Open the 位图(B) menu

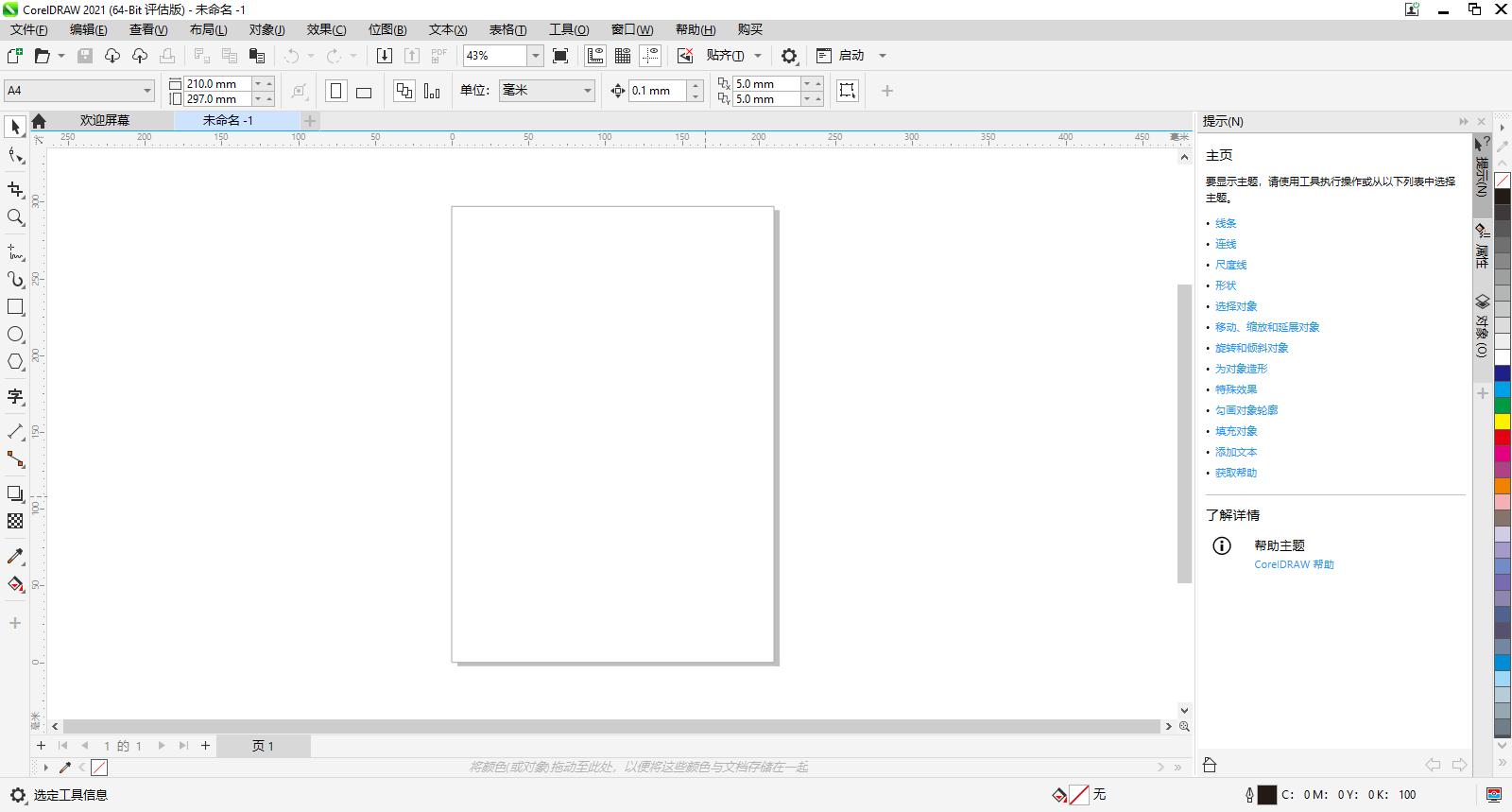pyautogui.click(x=387, y=29)
